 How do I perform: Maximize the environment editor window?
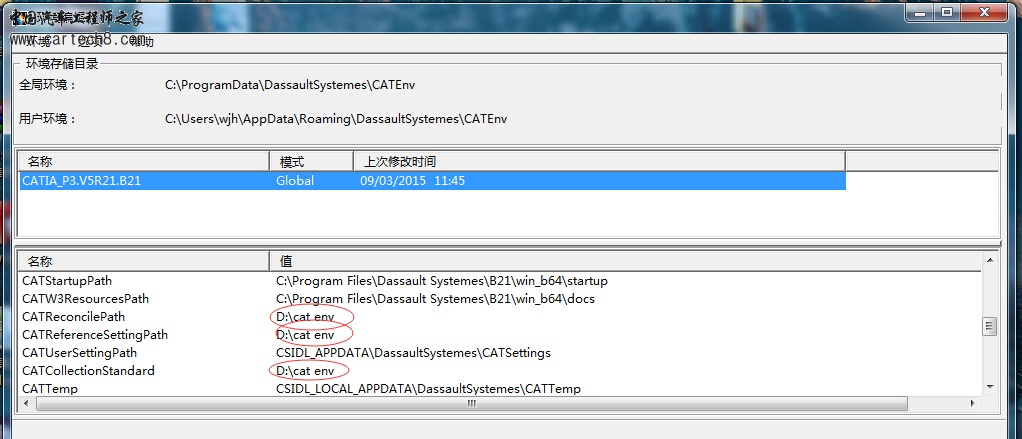[x=946, y=11]
